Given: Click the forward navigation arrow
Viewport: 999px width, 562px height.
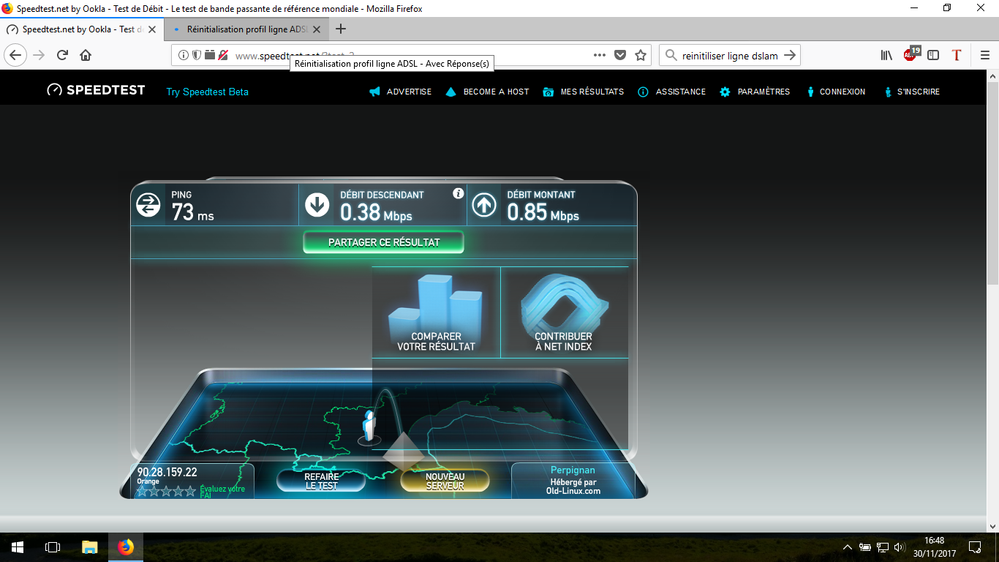Looking at the screenshot, I should coord(39,55).
